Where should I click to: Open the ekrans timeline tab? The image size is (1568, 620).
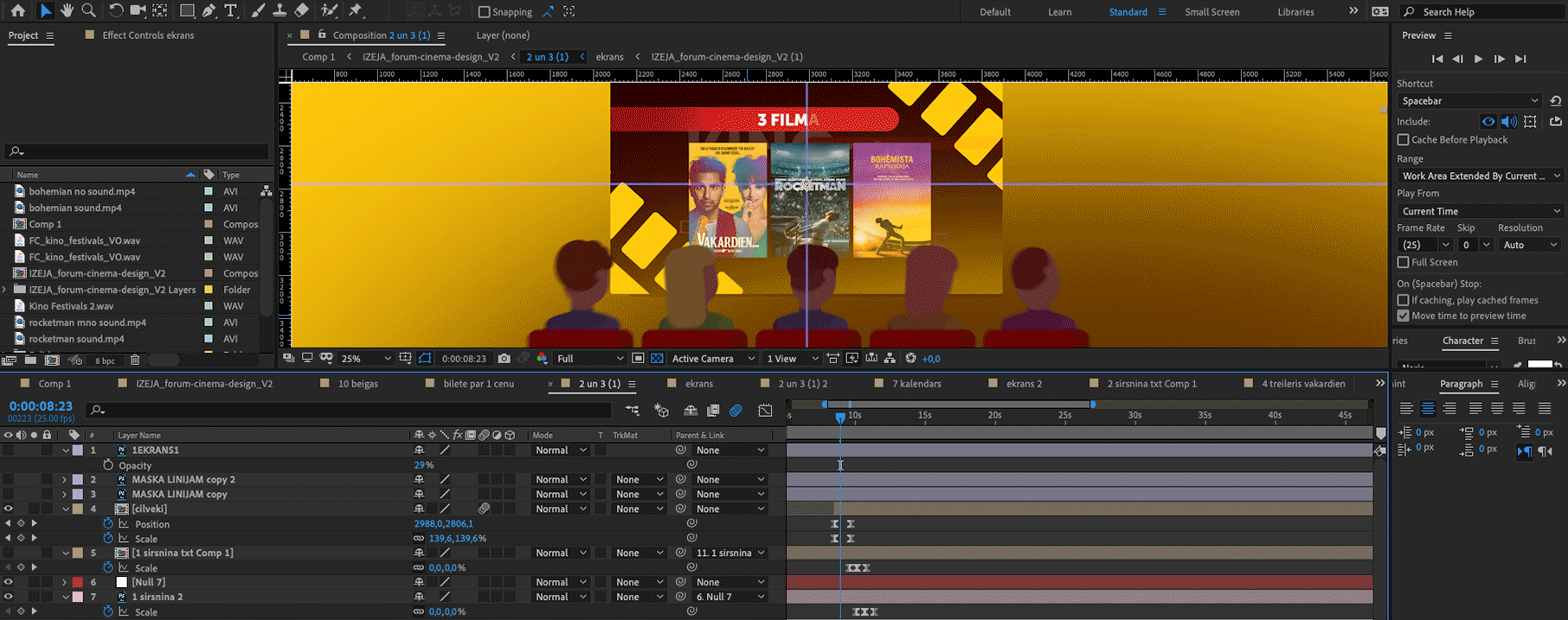click(699, 383)
